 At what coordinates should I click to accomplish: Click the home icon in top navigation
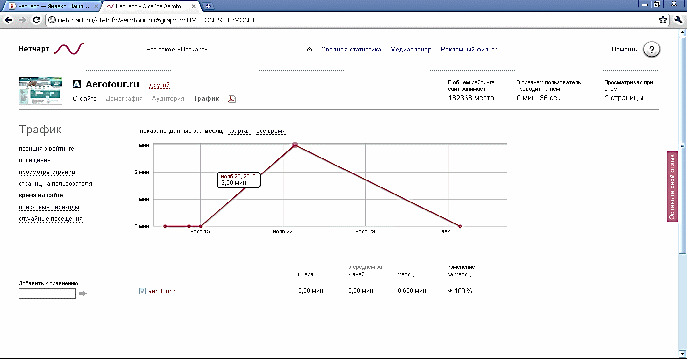click(309, 49)
